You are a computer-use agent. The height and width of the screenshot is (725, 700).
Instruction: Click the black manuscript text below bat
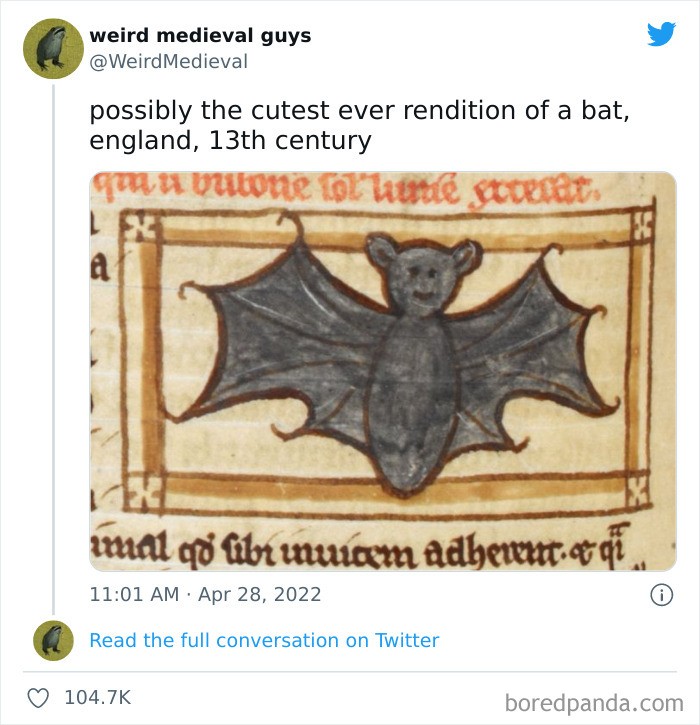point(370,547)
